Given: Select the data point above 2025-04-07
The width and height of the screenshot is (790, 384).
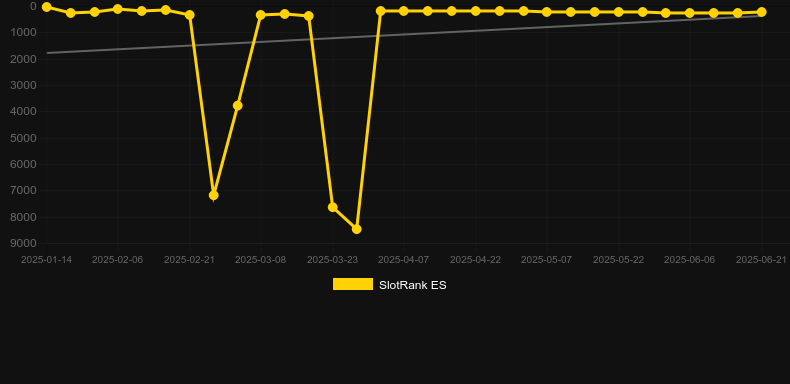Looking at the screenshot, I should (404, 11).
